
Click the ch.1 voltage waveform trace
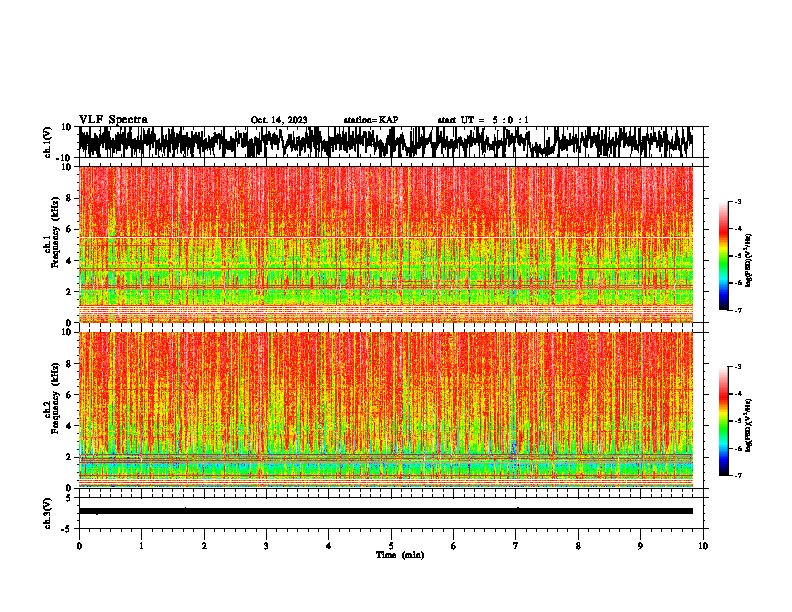click(x=385, y=142)
